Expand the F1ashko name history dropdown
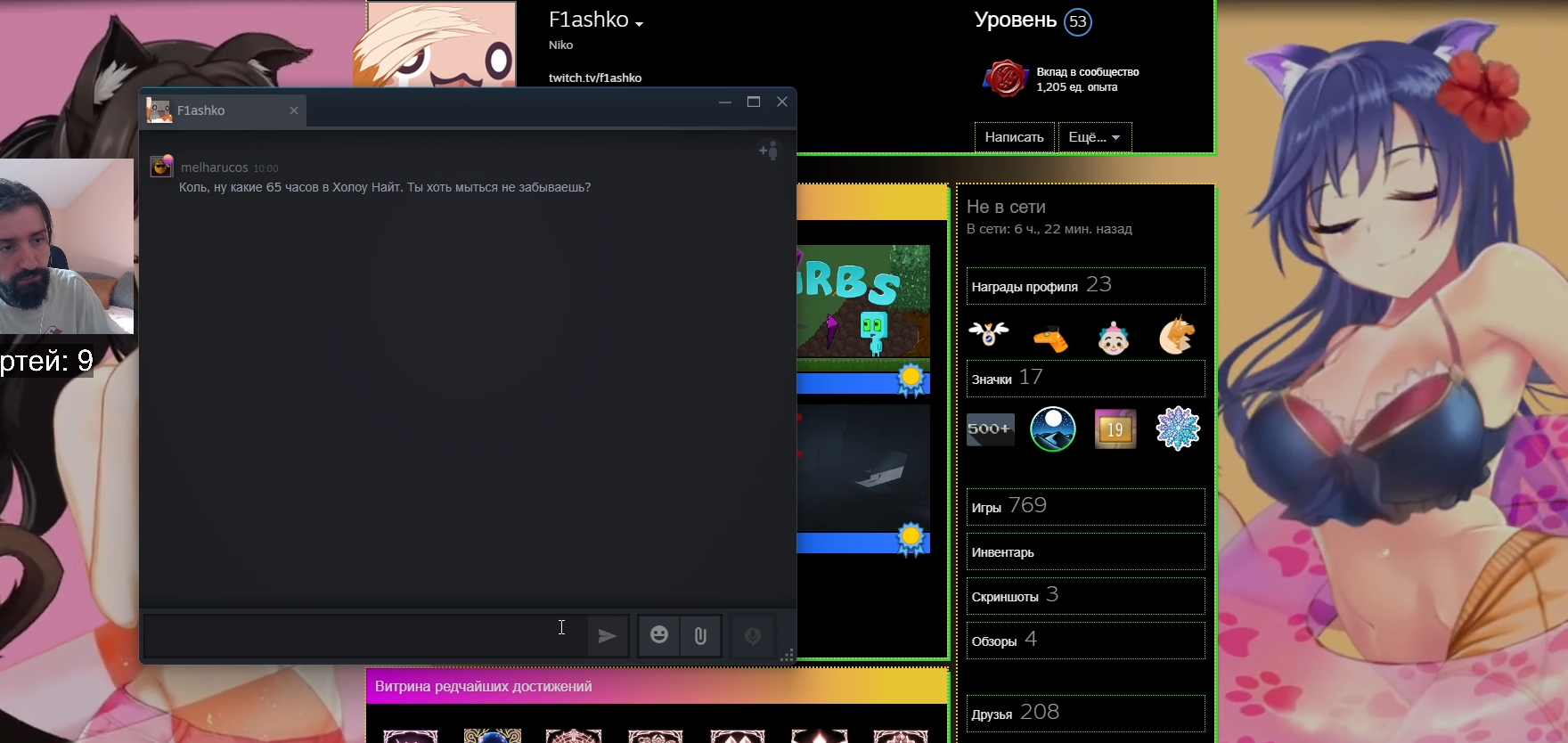1568x743 pixels. (x=639, y=24)
